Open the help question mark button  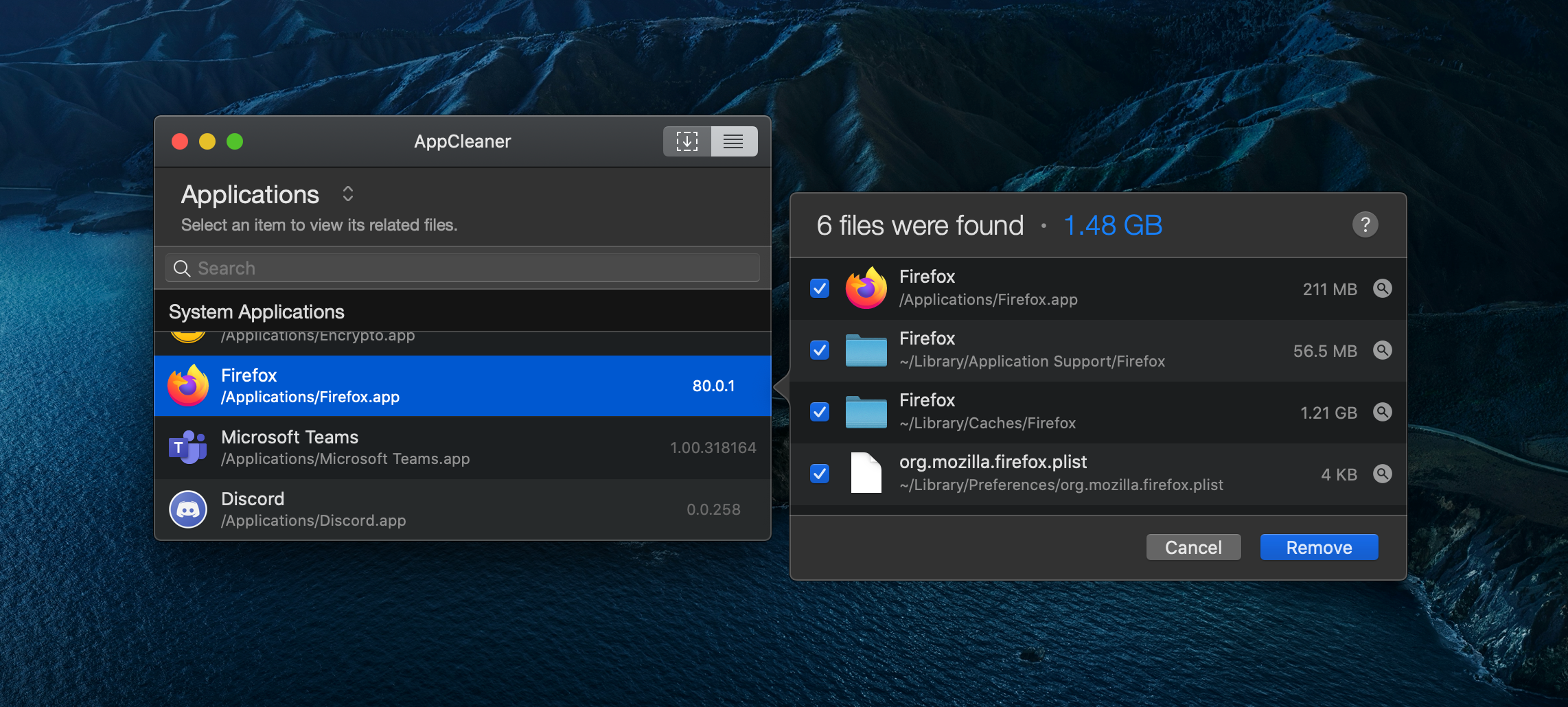click(x=1365, y=224)
